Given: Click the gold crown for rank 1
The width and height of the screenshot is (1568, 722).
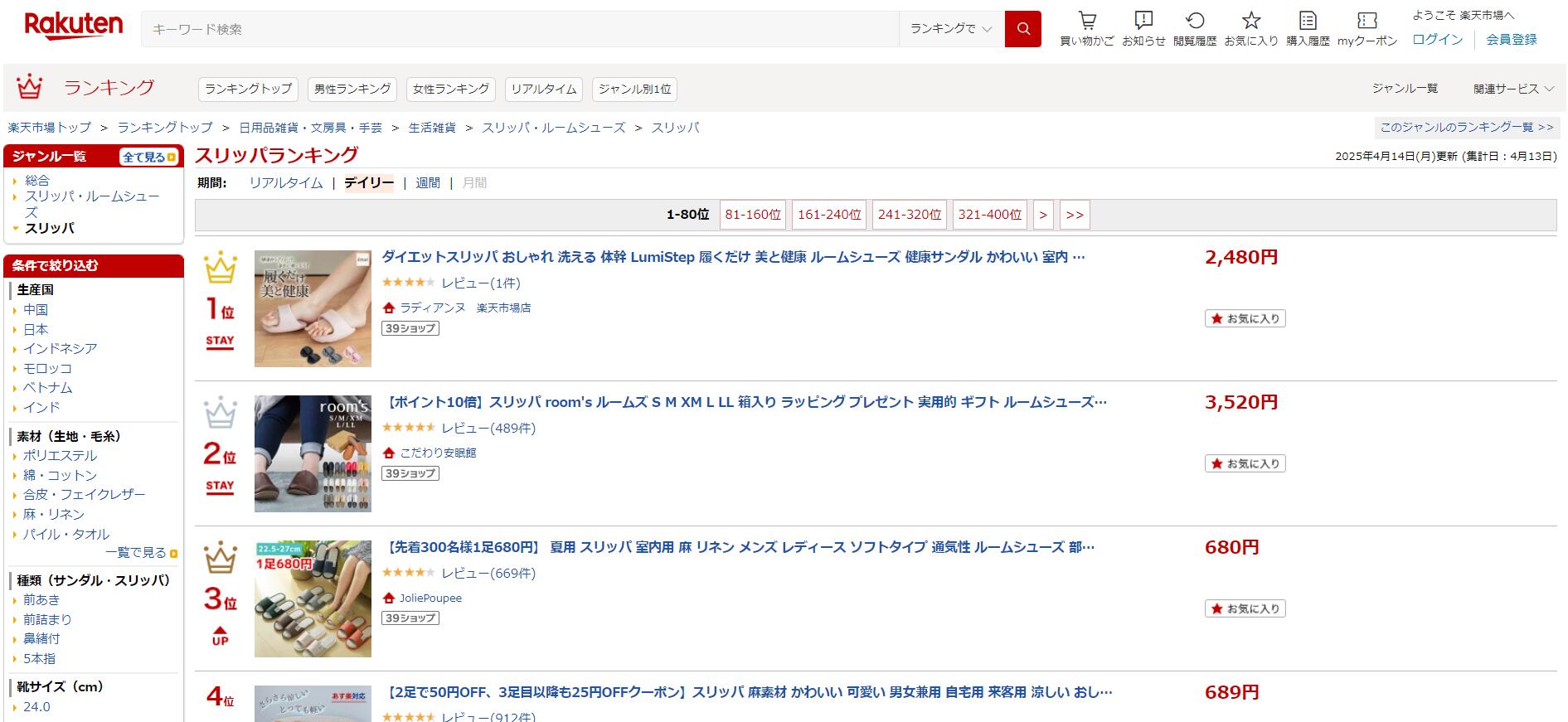Looking at the screenshot, I should pyautogui.click(x=221, y=267).
